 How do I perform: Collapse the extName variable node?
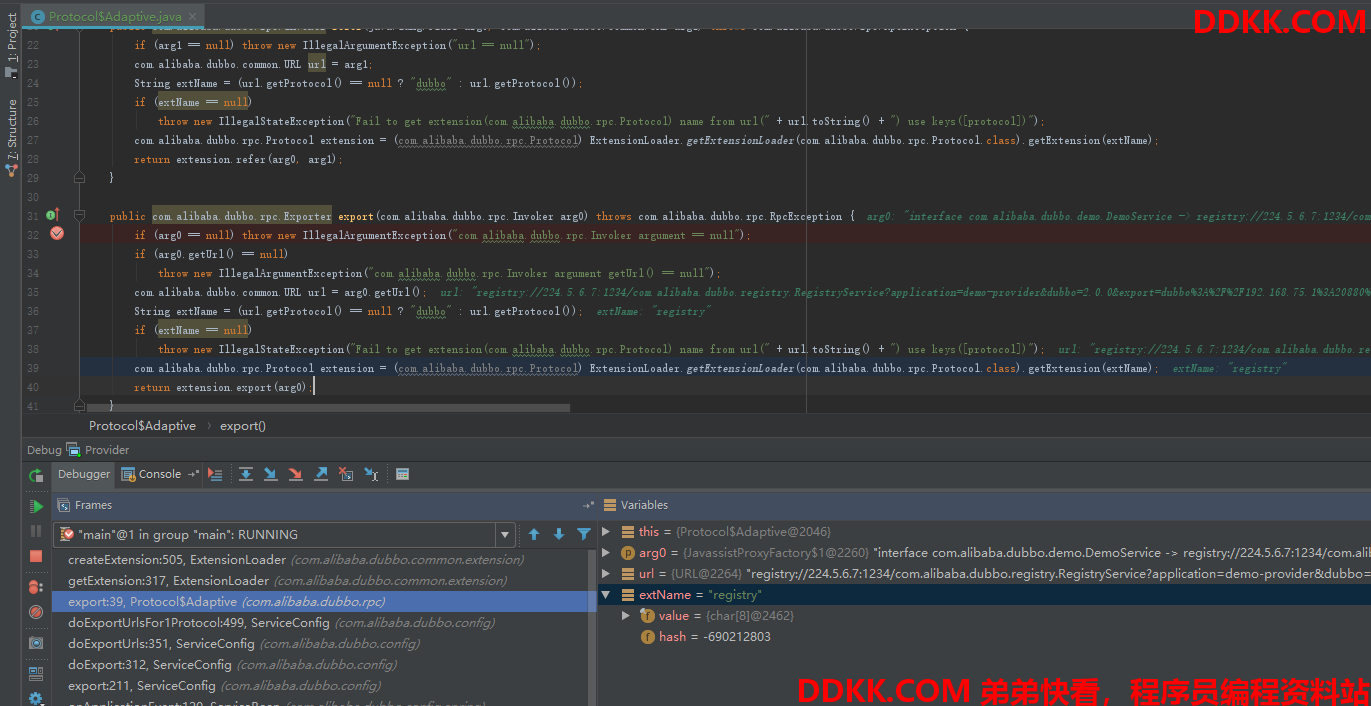point(606,595)
